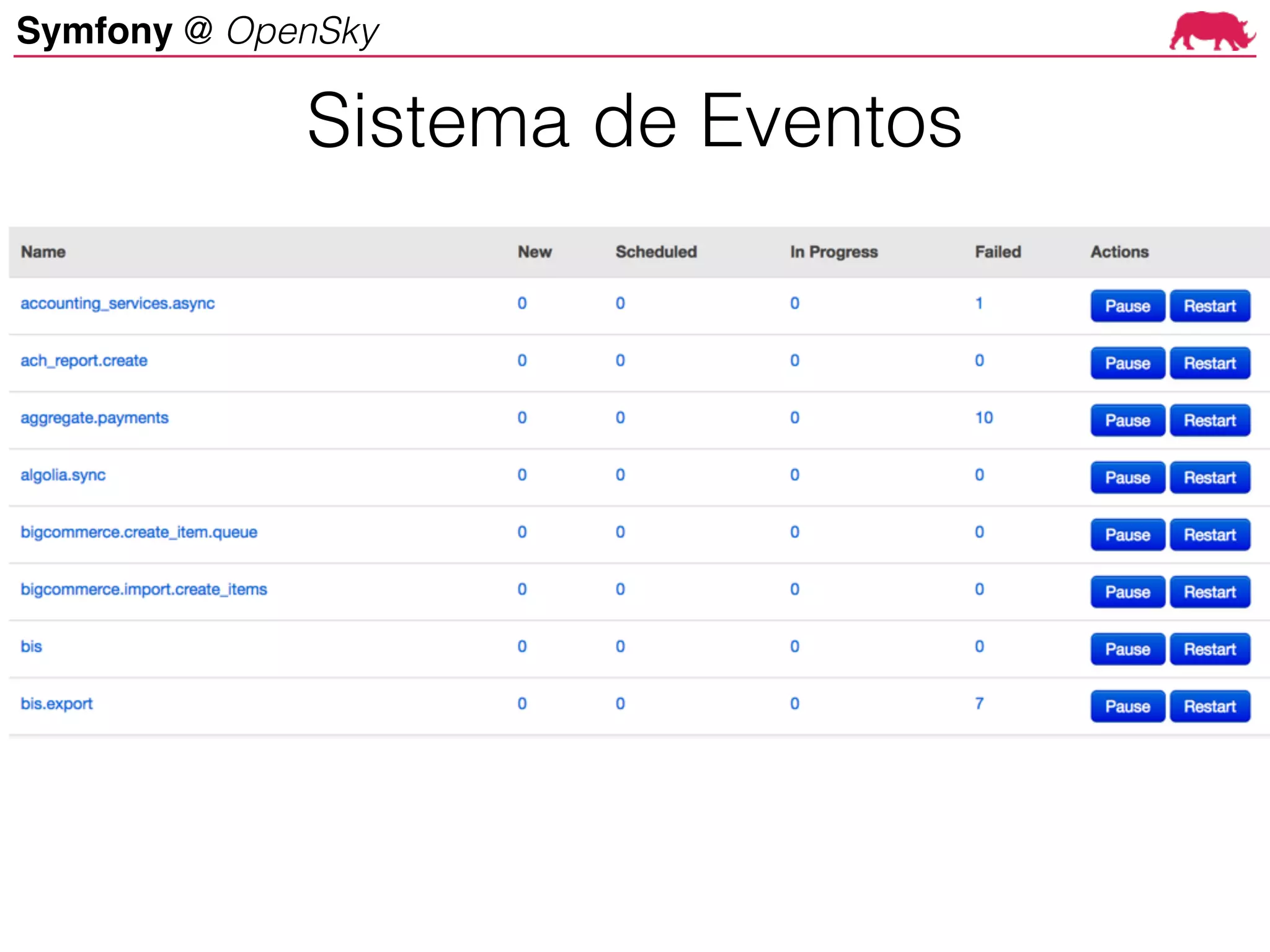Image resolution: width=1270 pixels, height=952 pixels.
Task: Restart the bis queue
Action: coord(1209,650)
